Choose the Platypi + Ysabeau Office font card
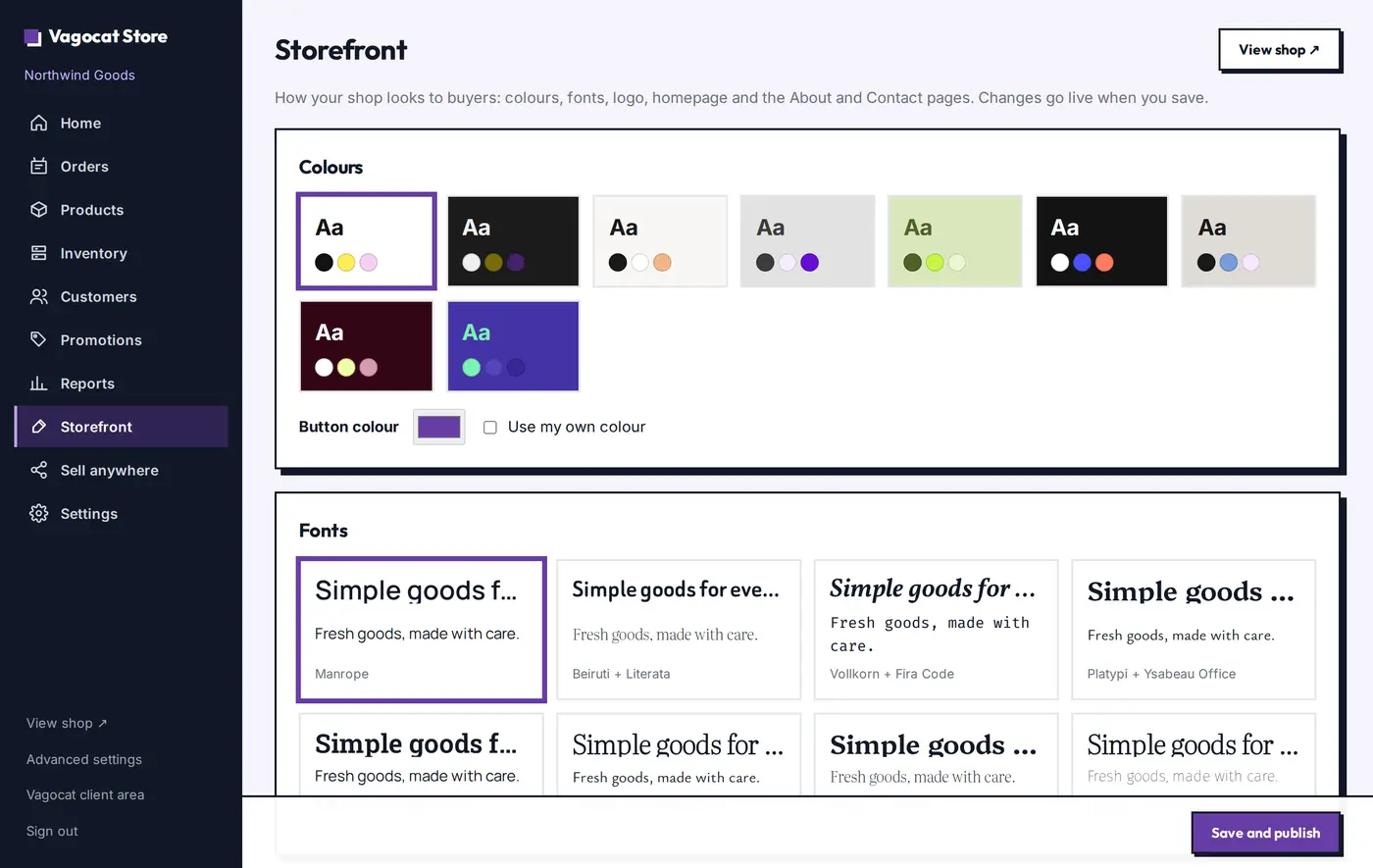Viewport: 1373px width, 868px height. [1194, 630]
